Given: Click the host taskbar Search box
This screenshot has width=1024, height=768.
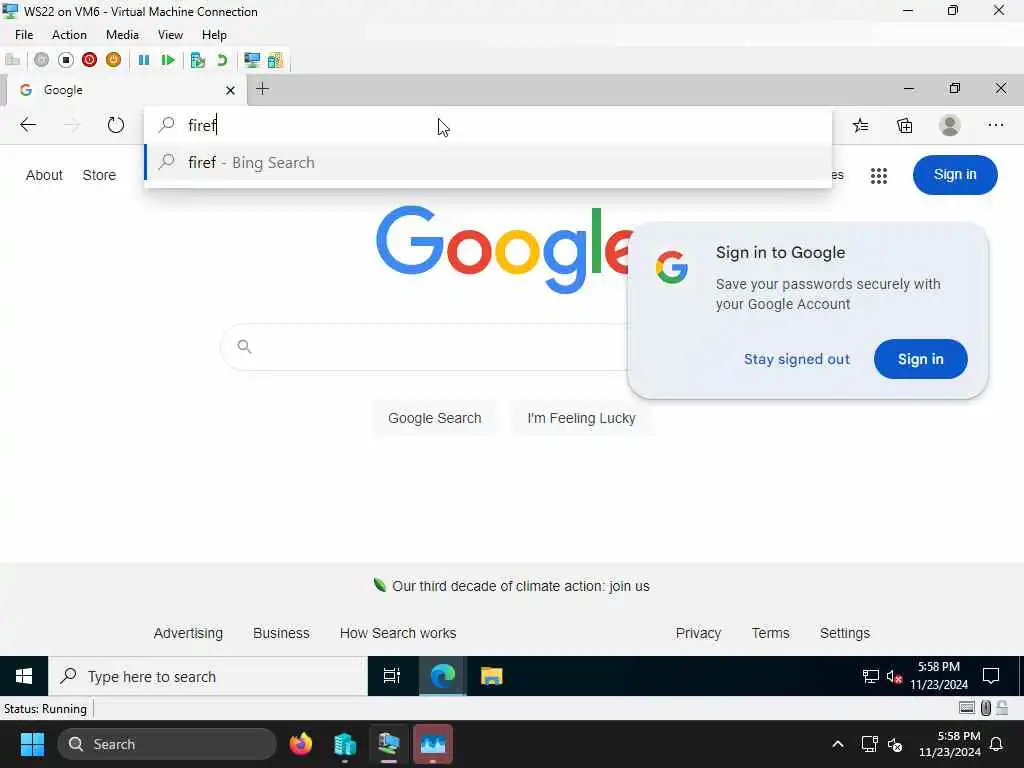Looking at the screenshot, I should [167, 744].
